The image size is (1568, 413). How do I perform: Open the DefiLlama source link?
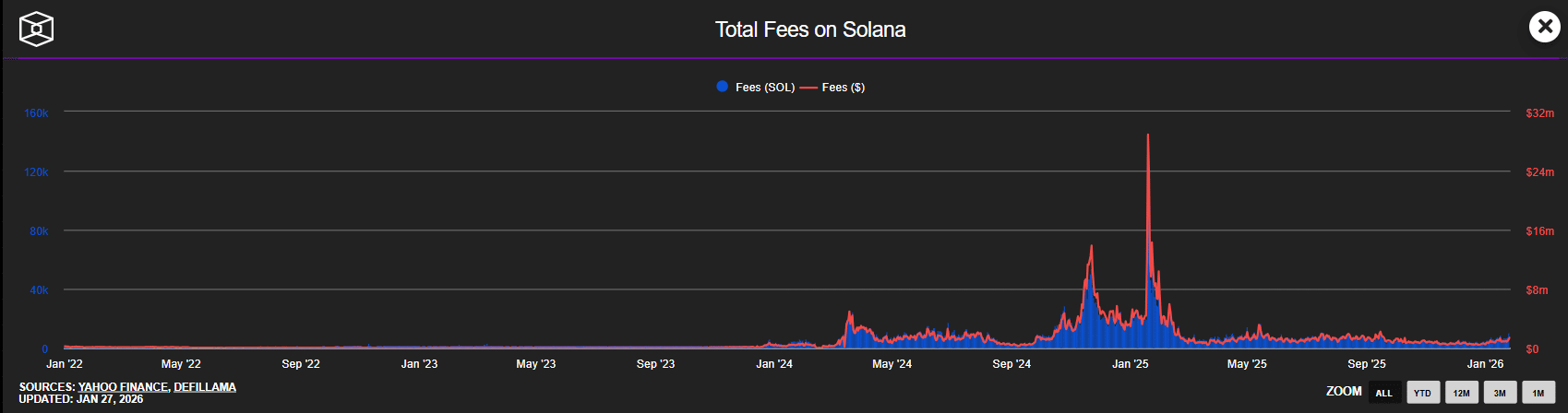point(205,387)
